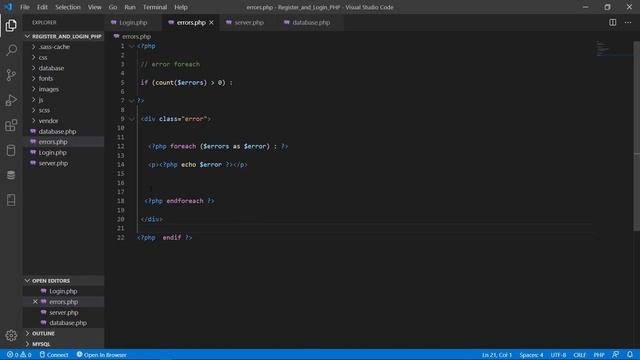Expand the Outline section
640x360 pixels.
(63, 333)
